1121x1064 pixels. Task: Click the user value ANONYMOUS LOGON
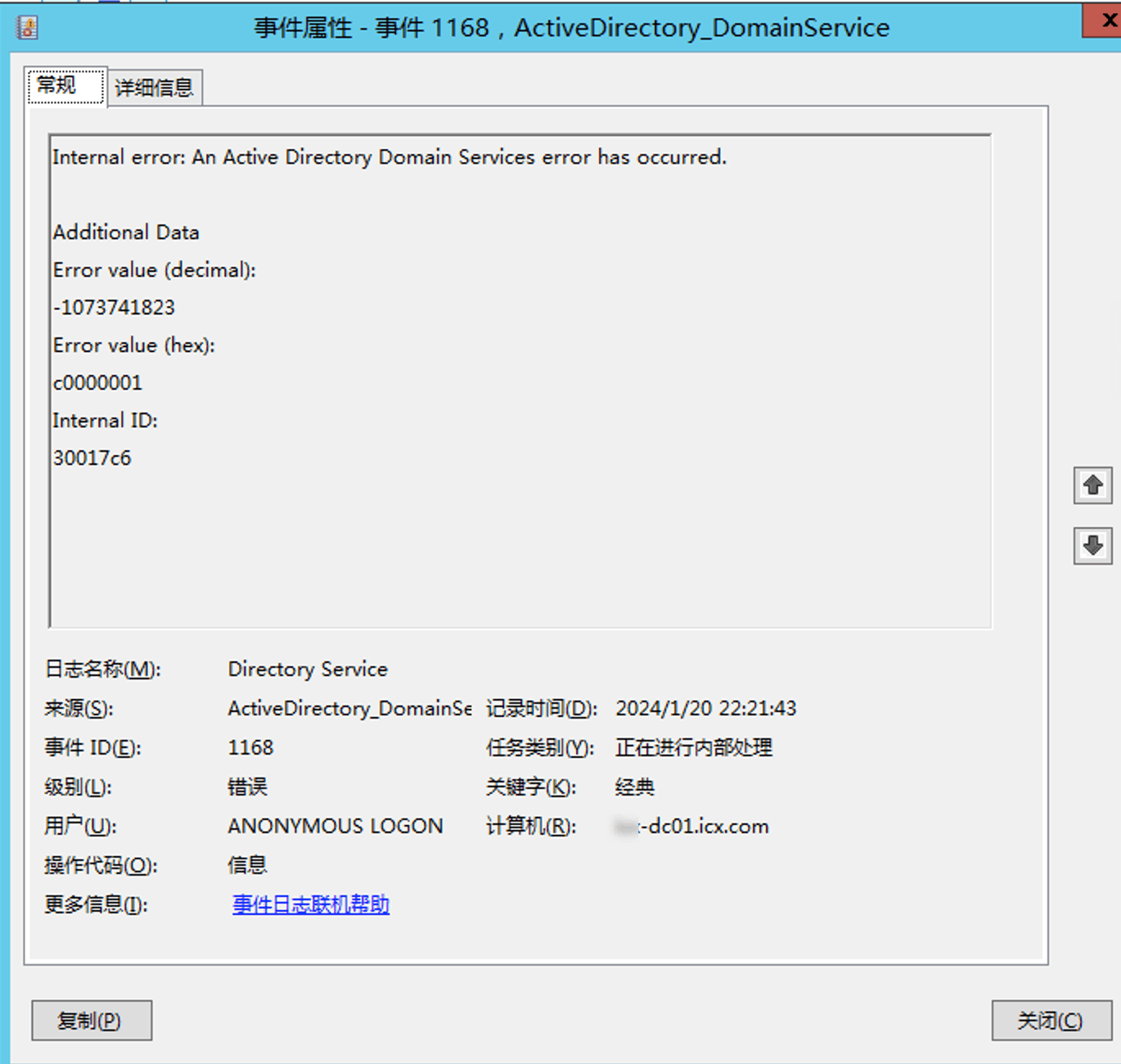coord(335,827)
